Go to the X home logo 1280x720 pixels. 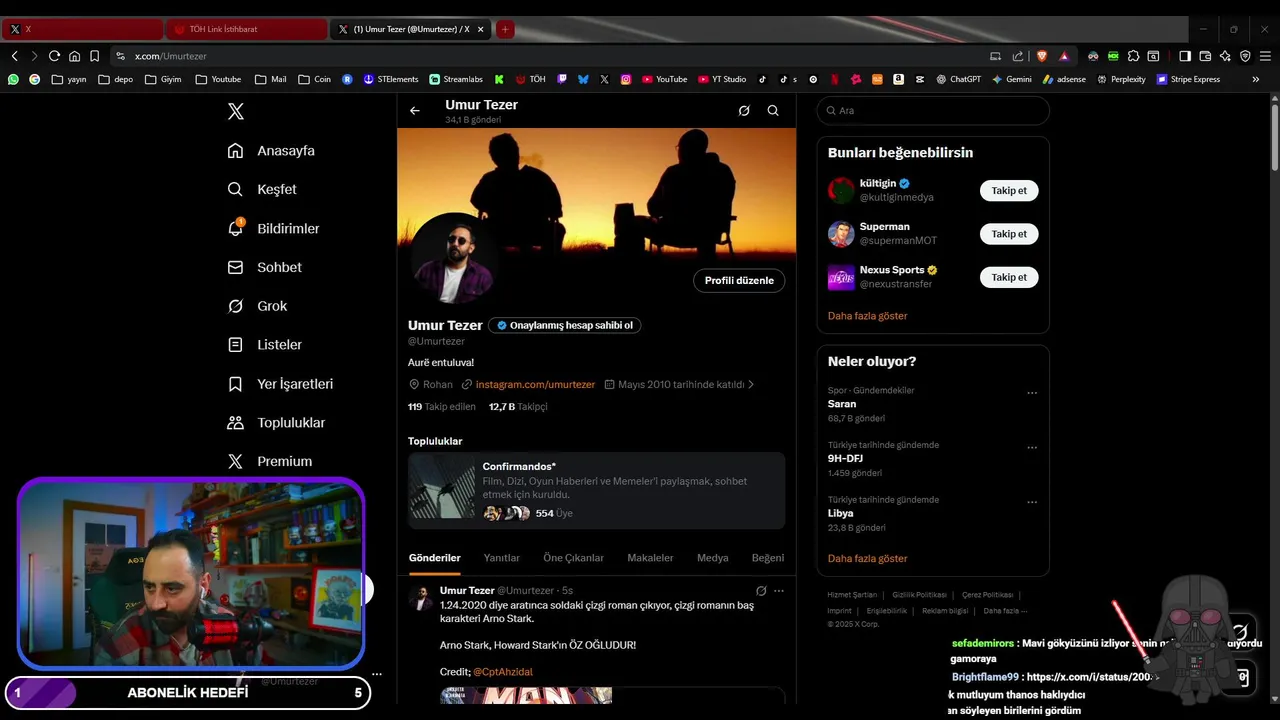[236, 111]
